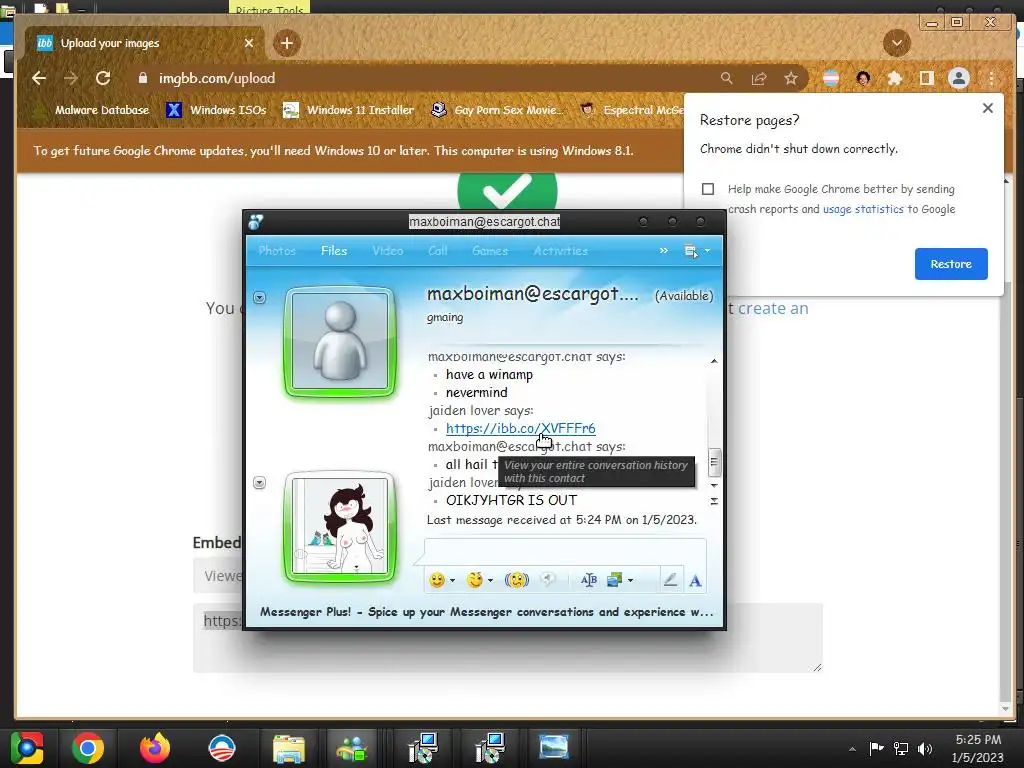Viewport: 1024px width, 768px height.
Task: Share this page icon in Chrome
Action: pyautogui.click(x=759, y=78)
